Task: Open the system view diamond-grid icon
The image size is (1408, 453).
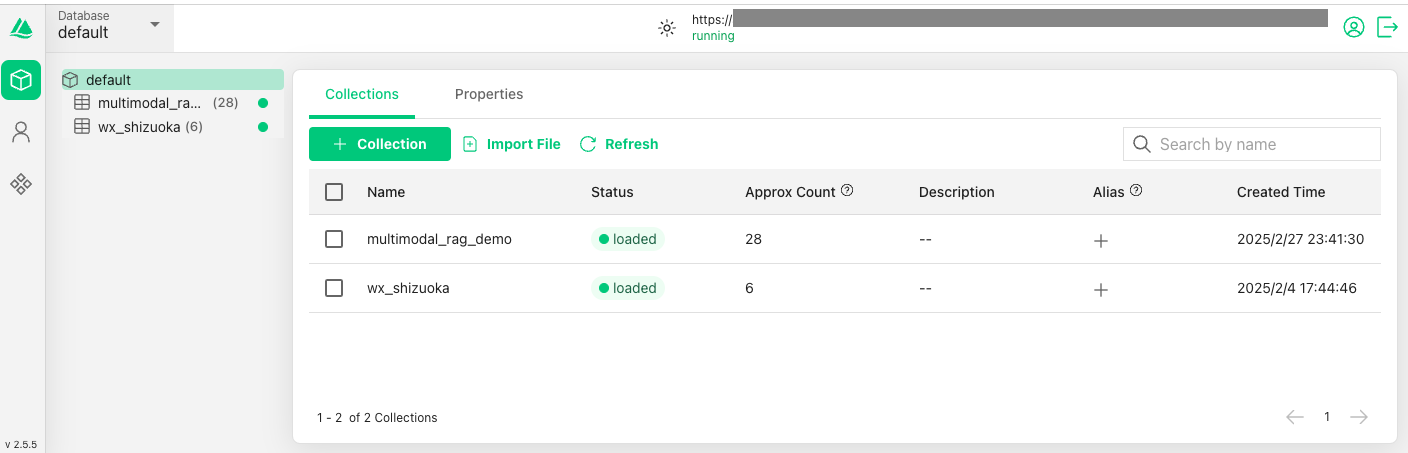Action: [21, 184]
